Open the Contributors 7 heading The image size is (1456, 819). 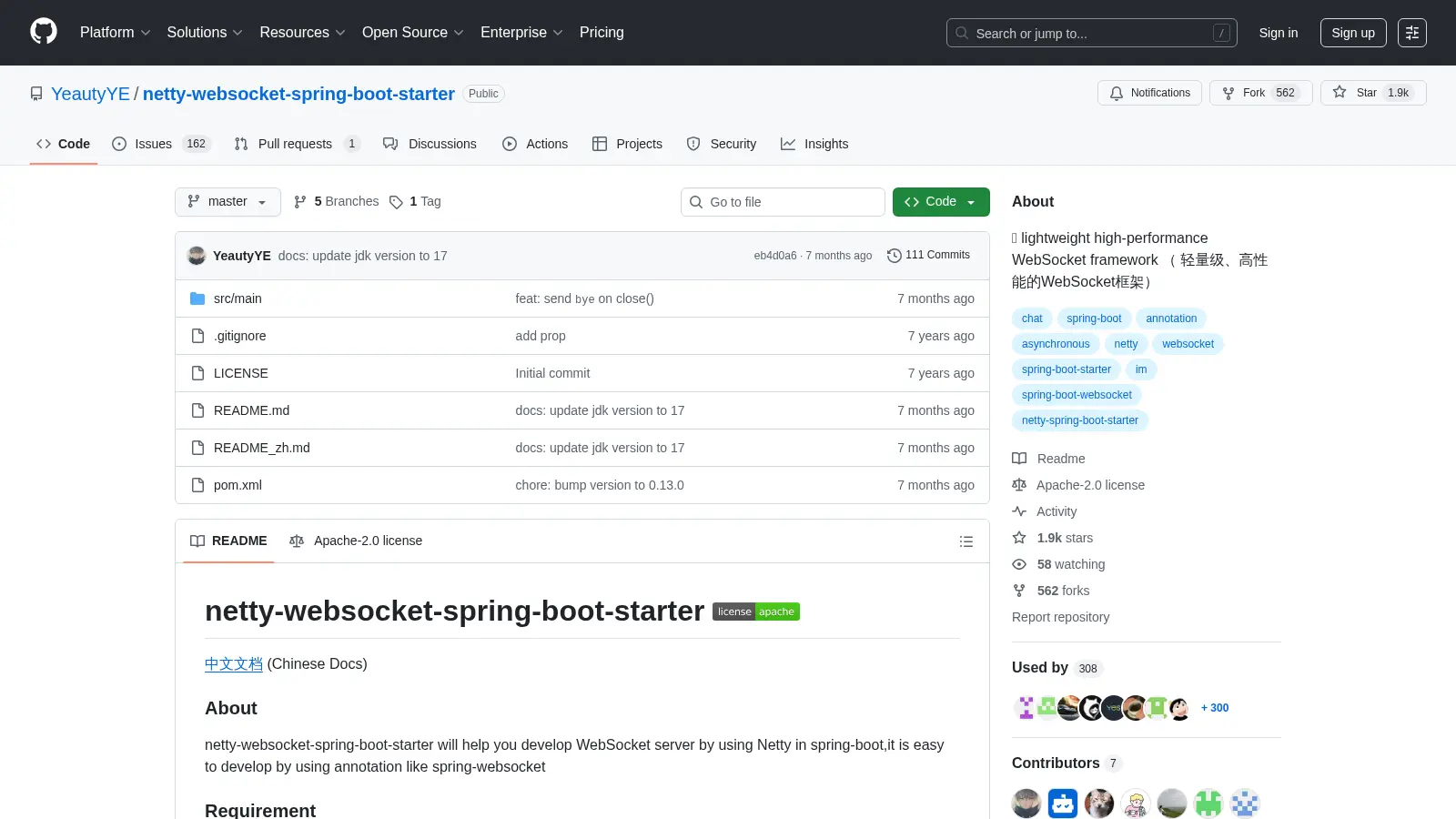(1067, 763)
